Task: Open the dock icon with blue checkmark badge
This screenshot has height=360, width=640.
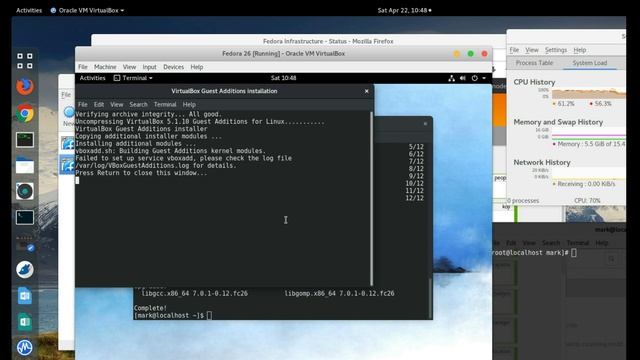Action: click(x=25, y=243)
